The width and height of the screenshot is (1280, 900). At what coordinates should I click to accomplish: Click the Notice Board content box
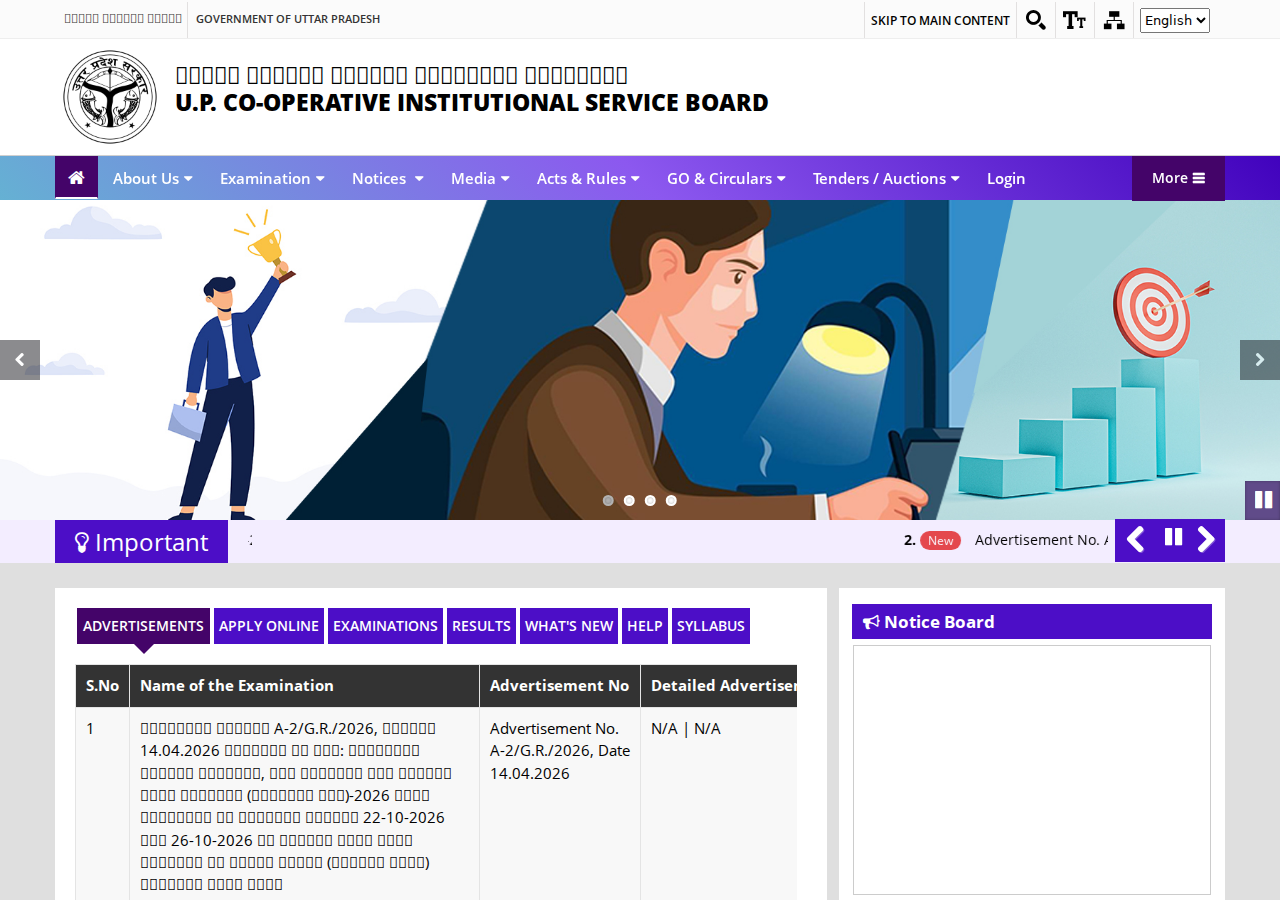1032,770
